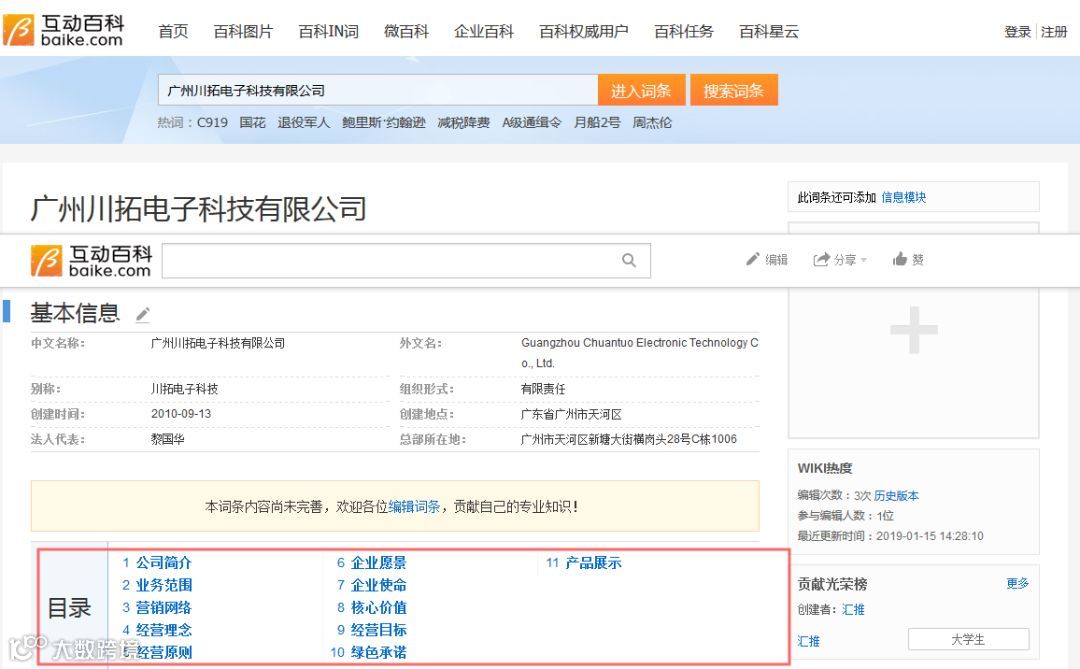Open the 百科IN词 nav item
Image resolution: width=1080 pixels, height=669 pixels.
pos(329,31)
